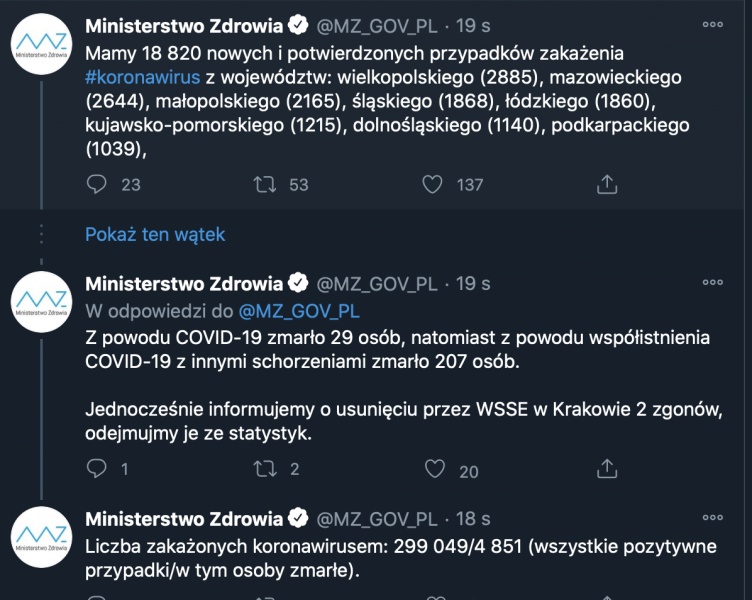Like the tweet with 137 likes
The width and height of the screenshot is (752, 600).
tap(432, 184)
